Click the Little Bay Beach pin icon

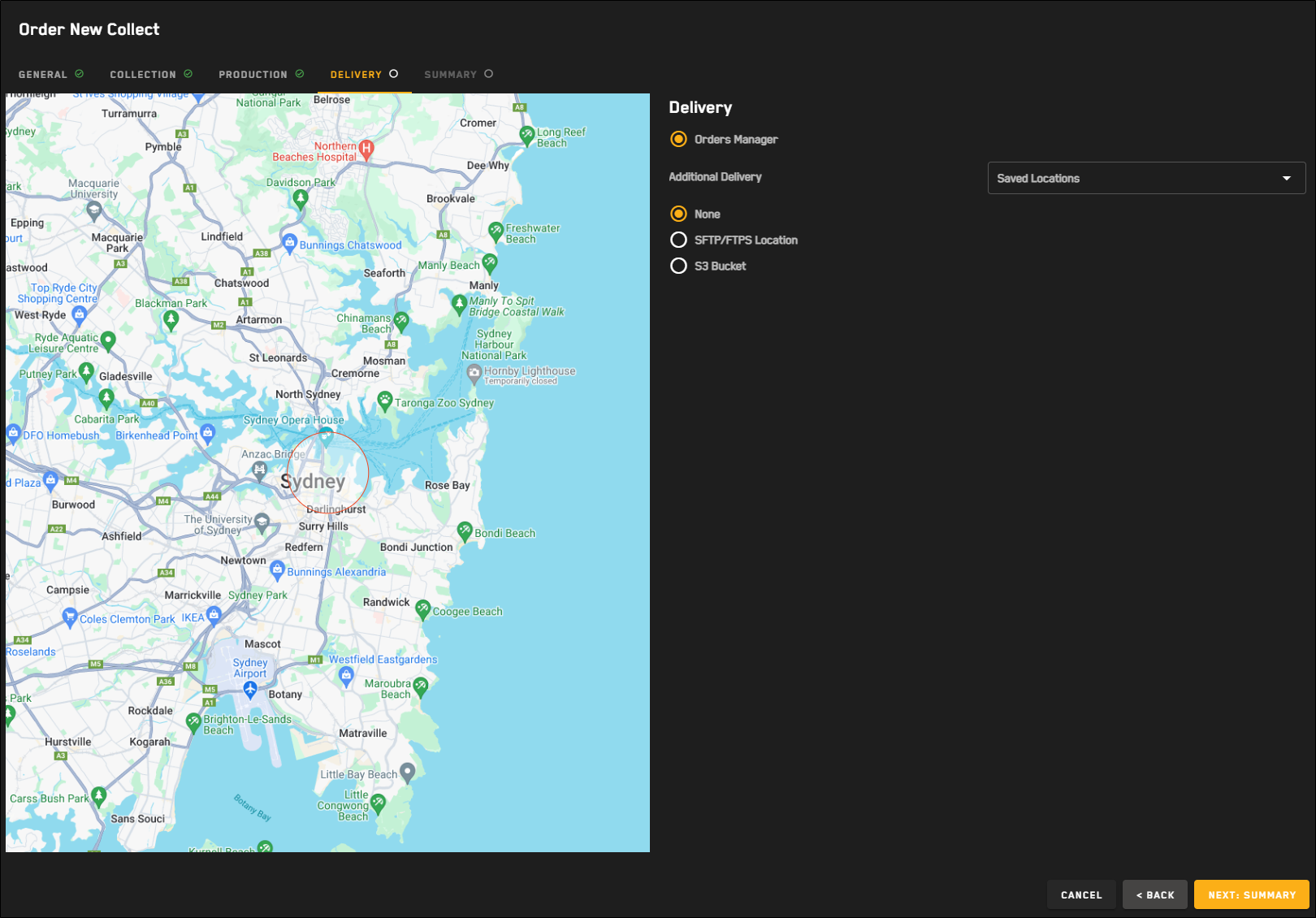[x=408, y=772]
